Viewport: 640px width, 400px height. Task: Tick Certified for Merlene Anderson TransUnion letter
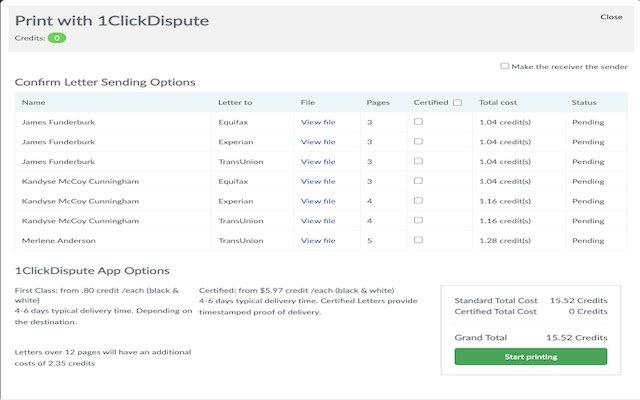(x=418, y=240)
